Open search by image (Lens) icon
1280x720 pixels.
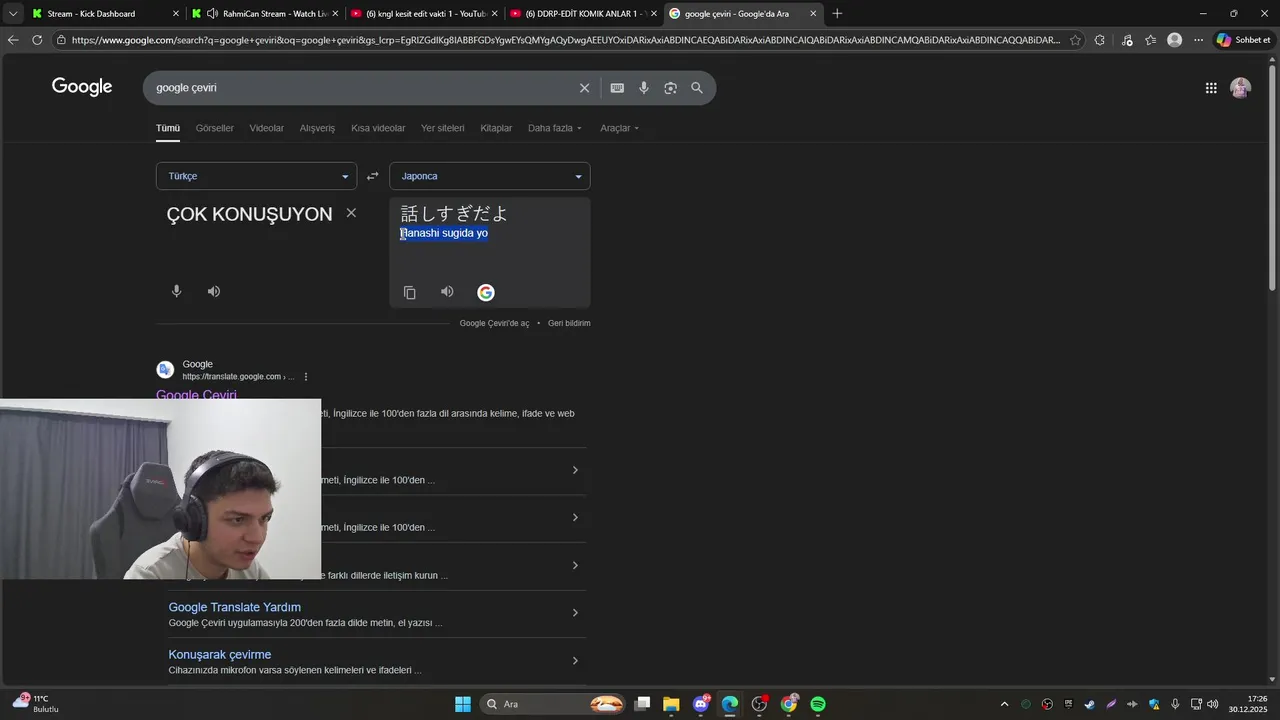pyautogui.click(x=670, y=88)
